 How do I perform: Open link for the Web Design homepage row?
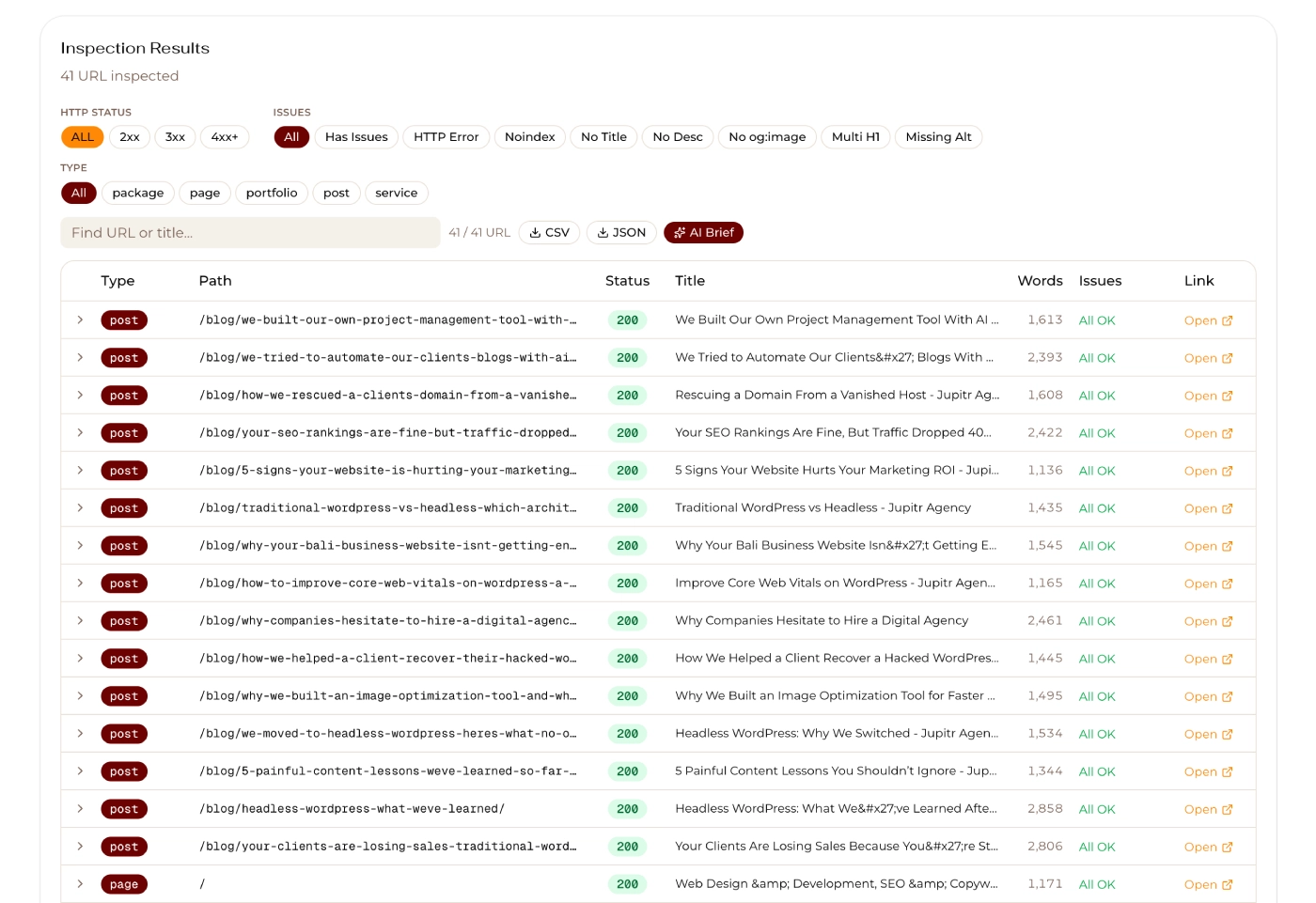[x=1208, y=884]
